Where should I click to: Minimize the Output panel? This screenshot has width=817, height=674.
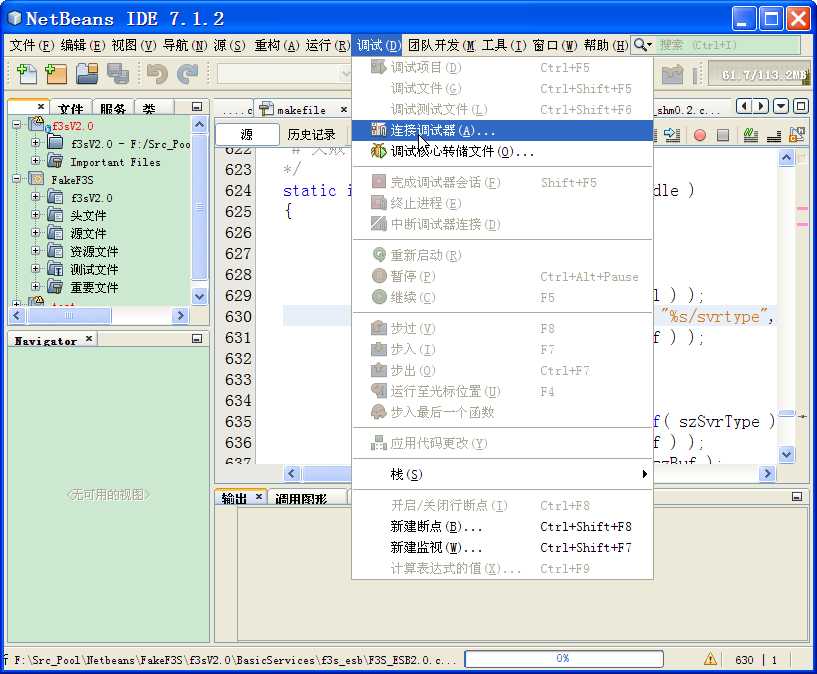tap(797, 496)
